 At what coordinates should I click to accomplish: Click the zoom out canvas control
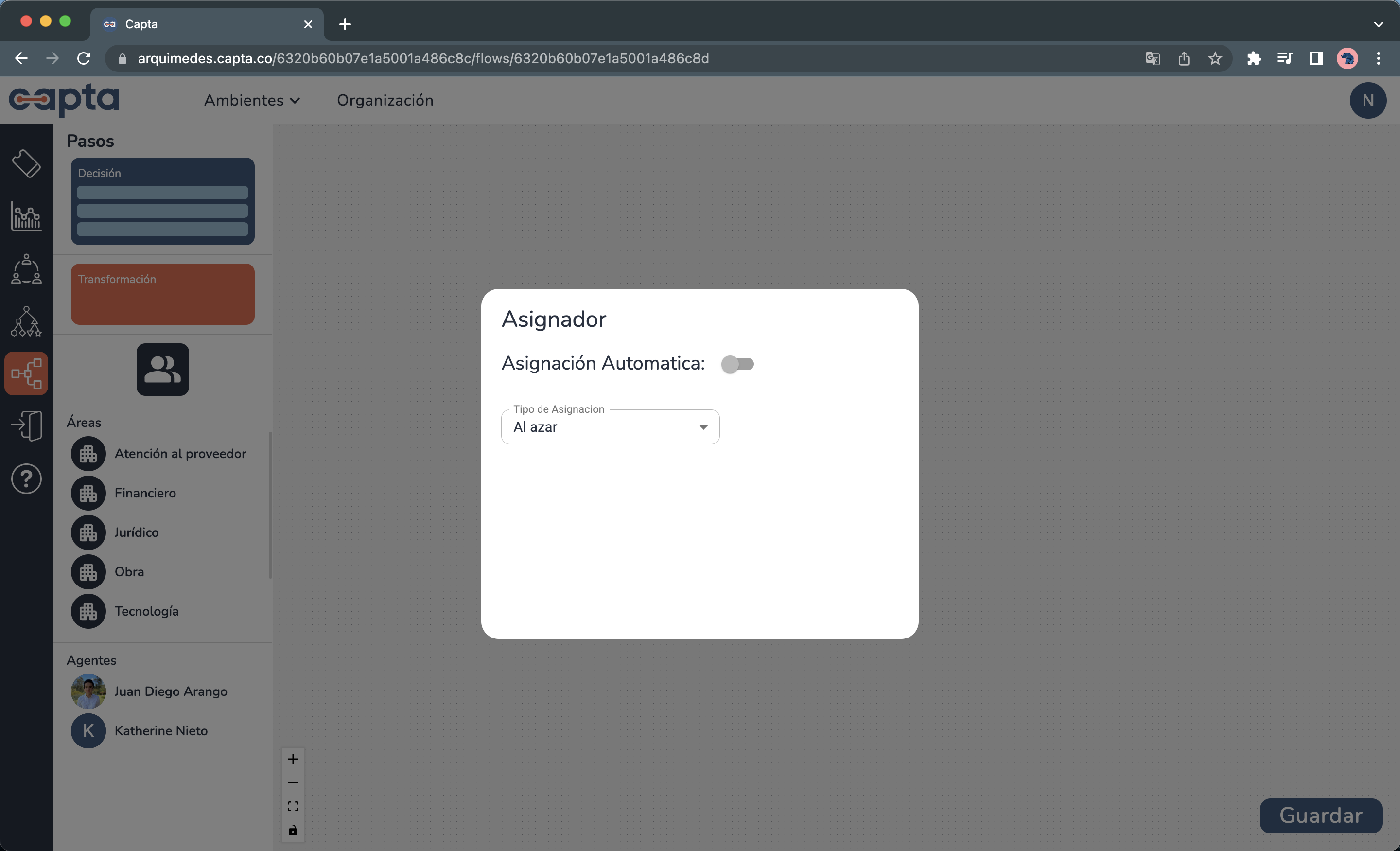[x=293, y=782]
